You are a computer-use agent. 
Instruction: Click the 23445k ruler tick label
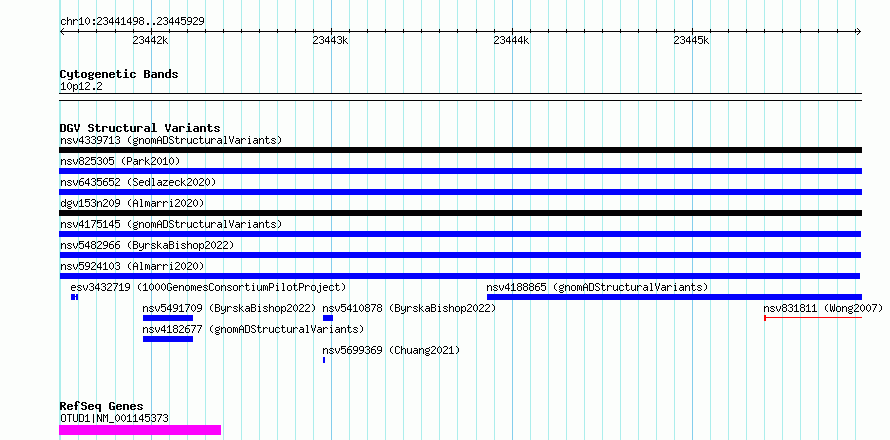tap(691, 41)
